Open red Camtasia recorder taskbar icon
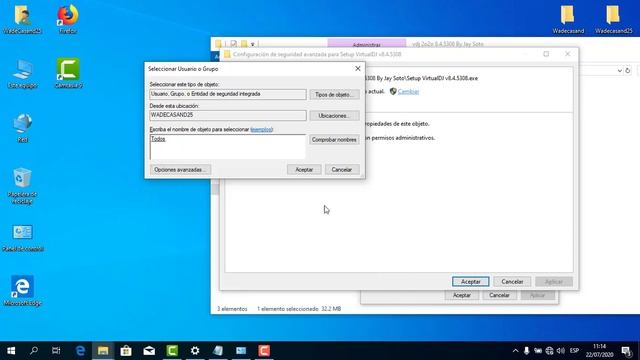 [264, 351]
